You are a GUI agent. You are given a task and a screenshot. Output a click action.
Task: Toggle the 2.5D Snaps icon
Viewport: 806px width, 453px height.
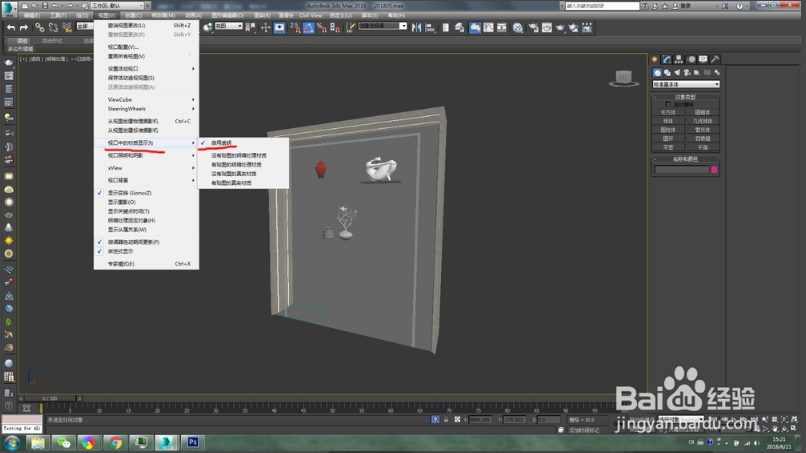tap(295, 27)
